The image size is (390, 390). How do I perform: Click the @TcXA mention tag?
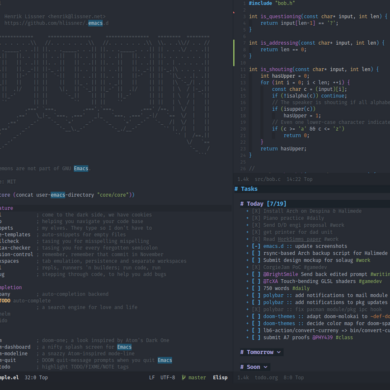coord(270,281)
